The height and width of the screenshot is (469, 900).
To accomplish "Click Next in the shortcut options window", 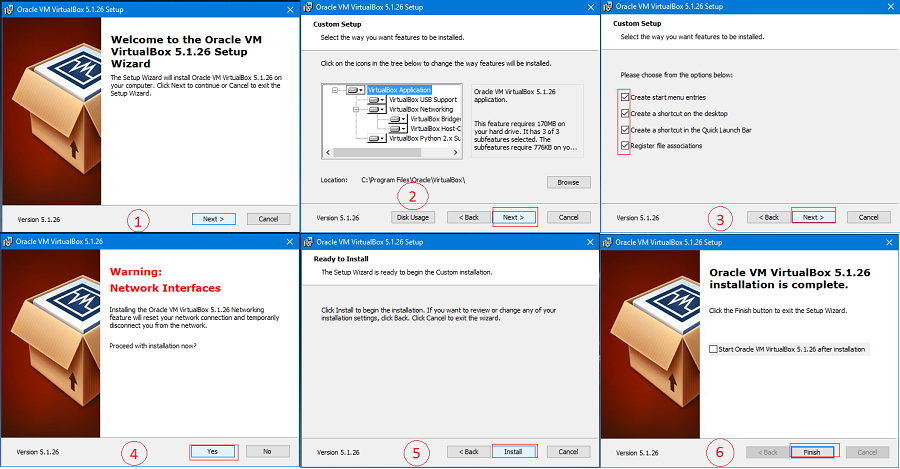I will tap(813, 218).
